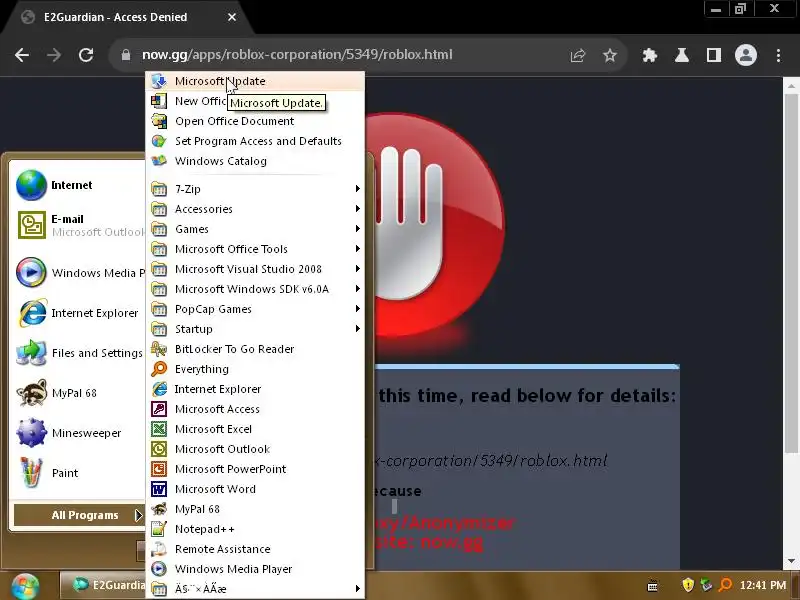Open the Extensions puzzle icon
The width and height of the screenshot is (800, 600).
pos(649,55)
